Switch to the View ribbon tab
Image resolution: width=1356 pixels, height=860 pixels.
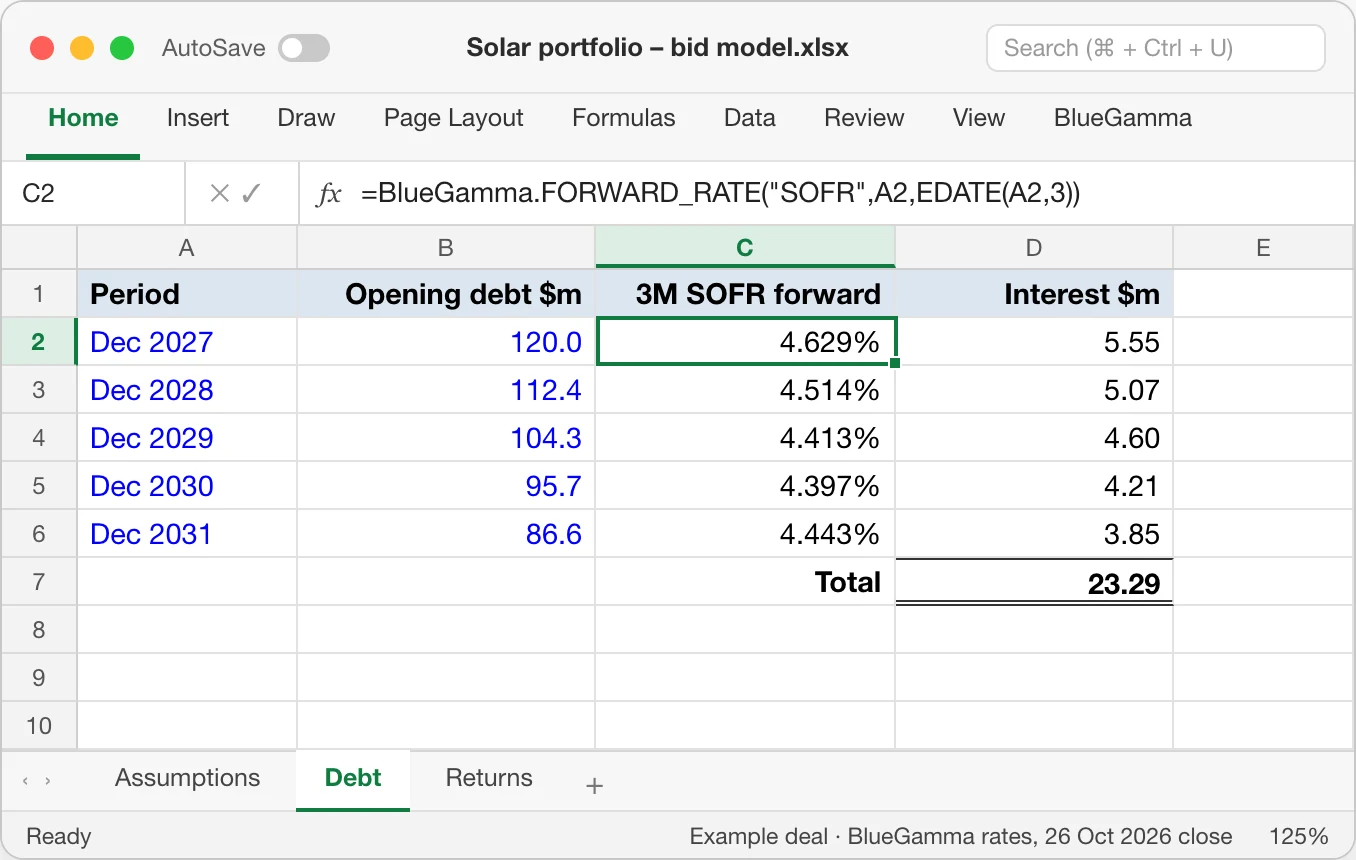coord(979,118)
